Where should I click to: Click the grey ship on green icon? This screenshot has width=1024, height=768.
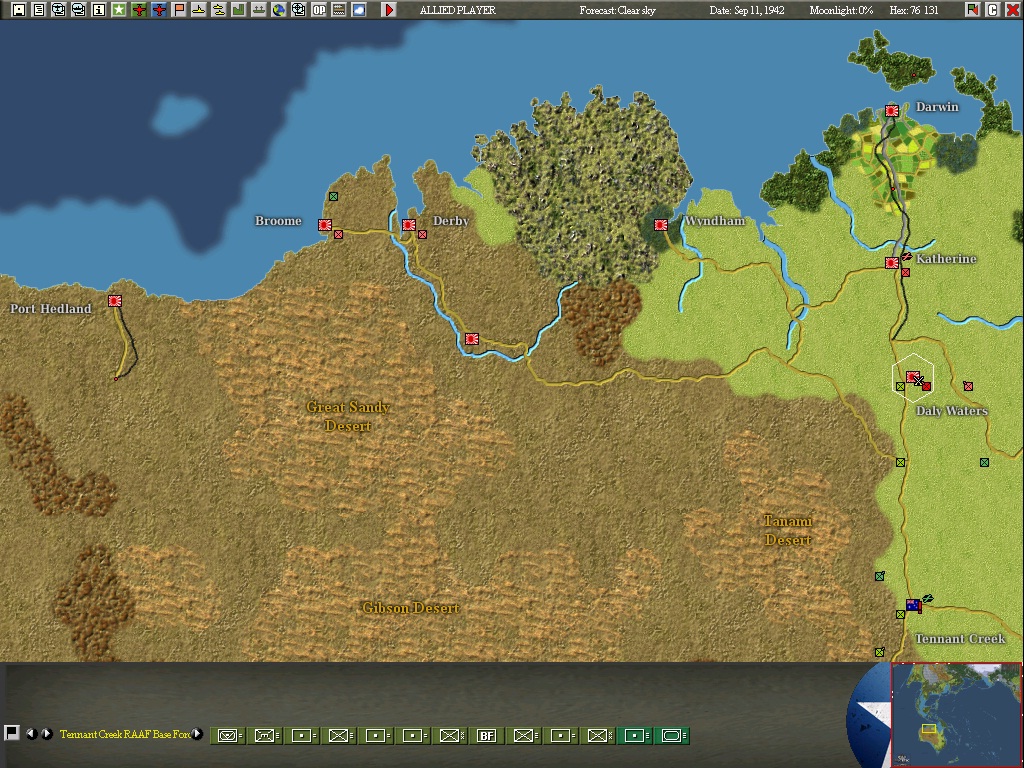259,10
